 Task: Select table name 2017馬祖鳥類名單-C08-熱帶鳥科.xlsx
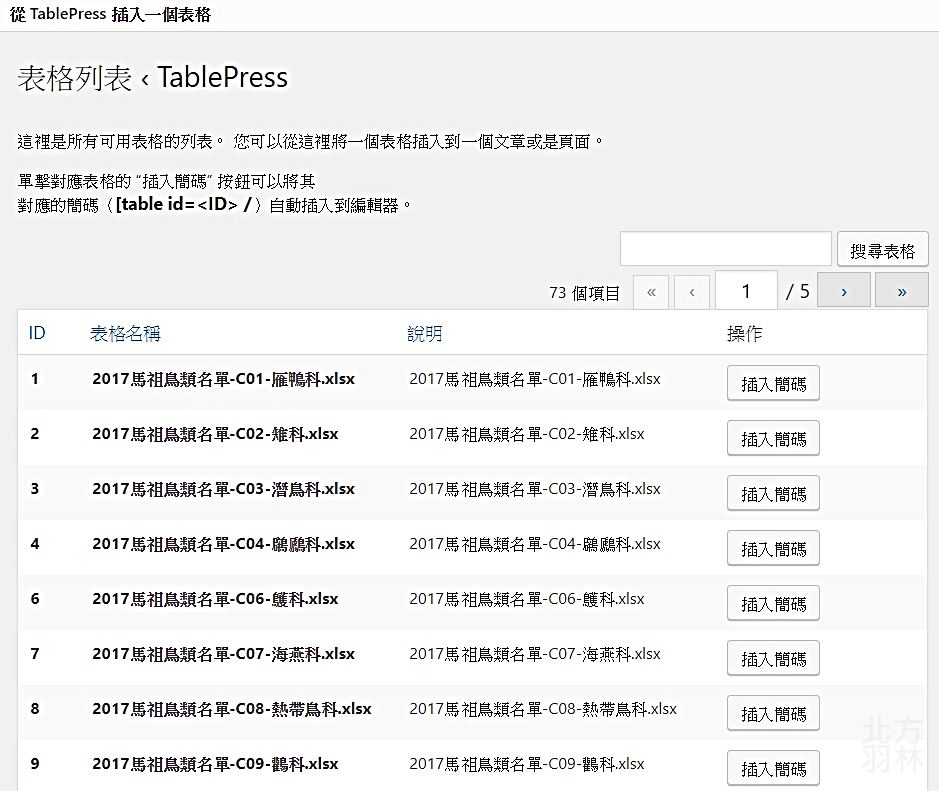coord(232,710)
